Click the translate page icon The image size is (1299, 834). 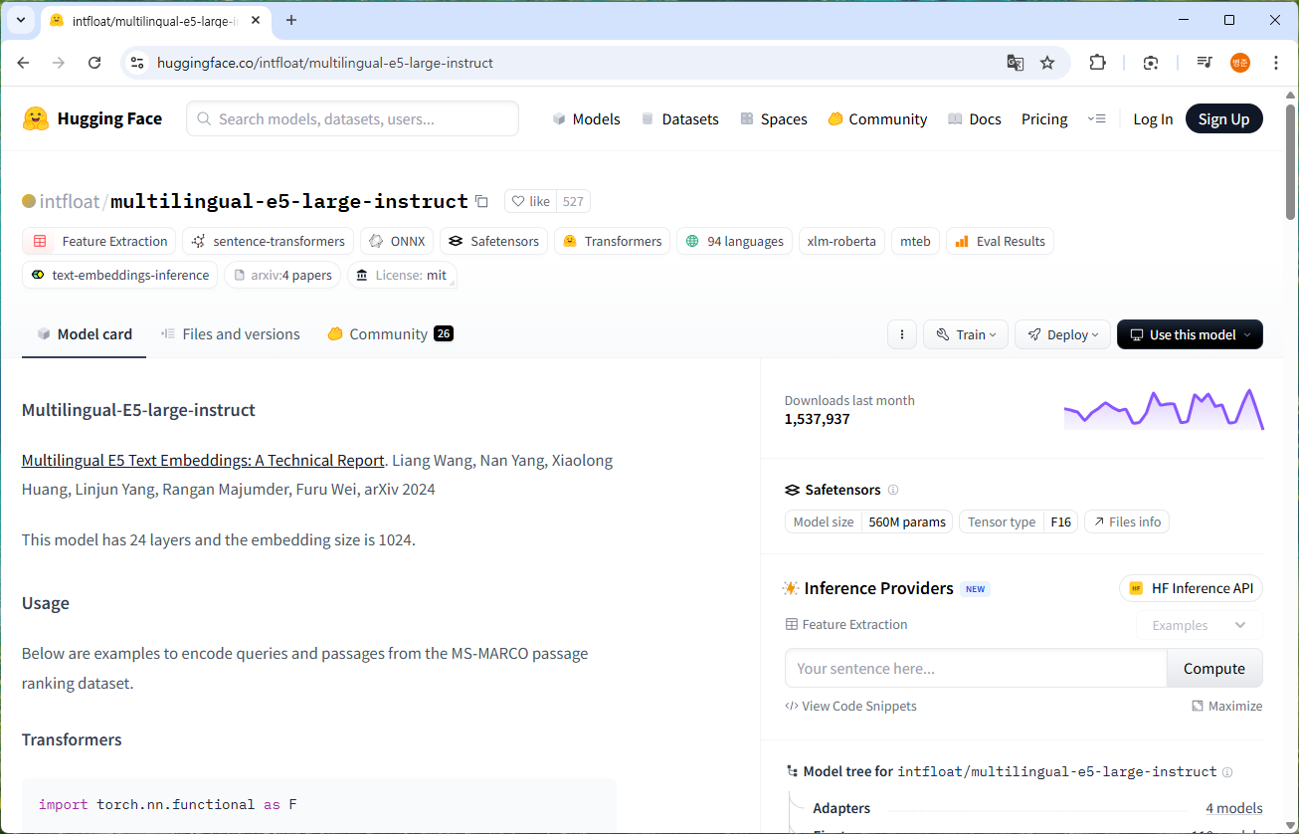pyautogui.click(x=1015, y=63)
